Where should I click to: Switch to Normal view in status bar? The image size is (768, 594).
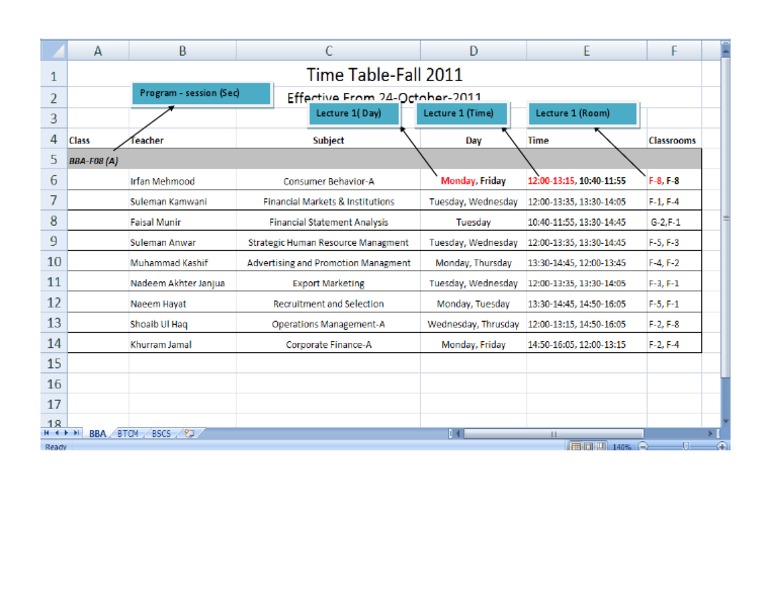[576, 447]
